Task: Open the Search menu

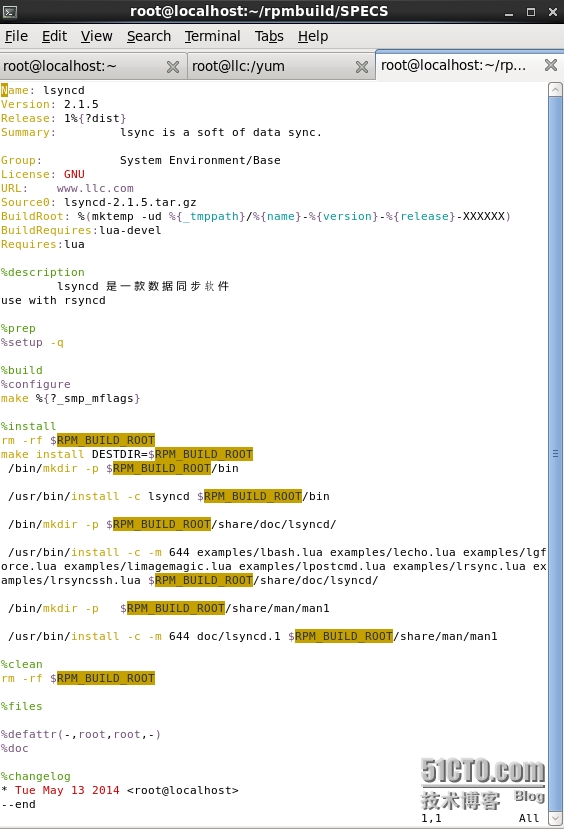Action: click(149, 36)
